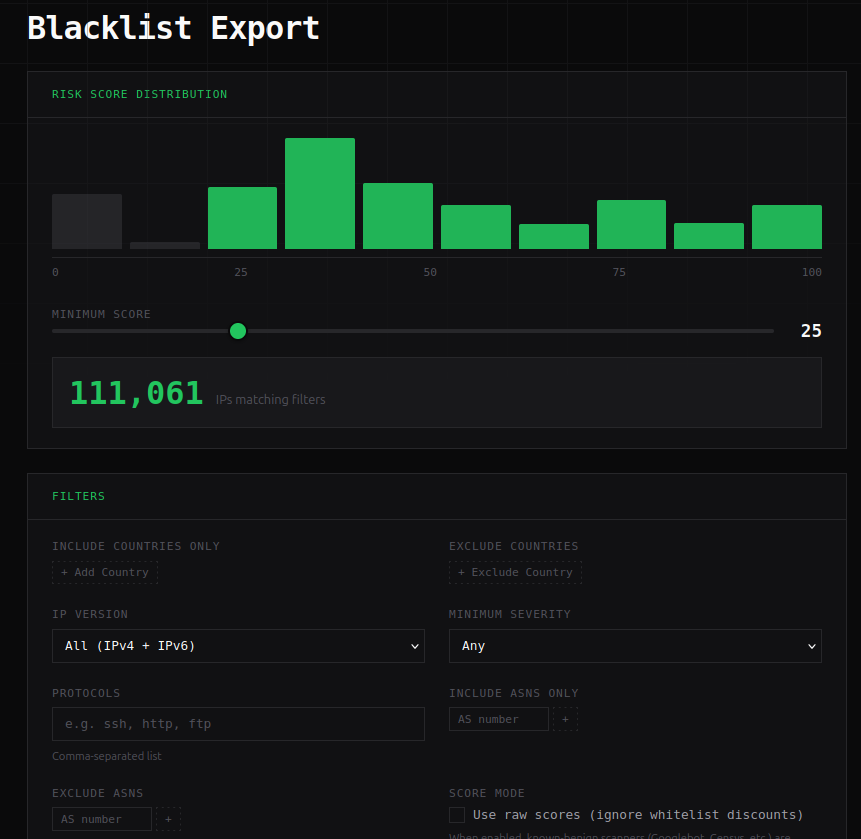Click the greyed-out first histogram bar
Image resolution: width=861 pixels, height=839 pixels.
click(x=86, y=220)
